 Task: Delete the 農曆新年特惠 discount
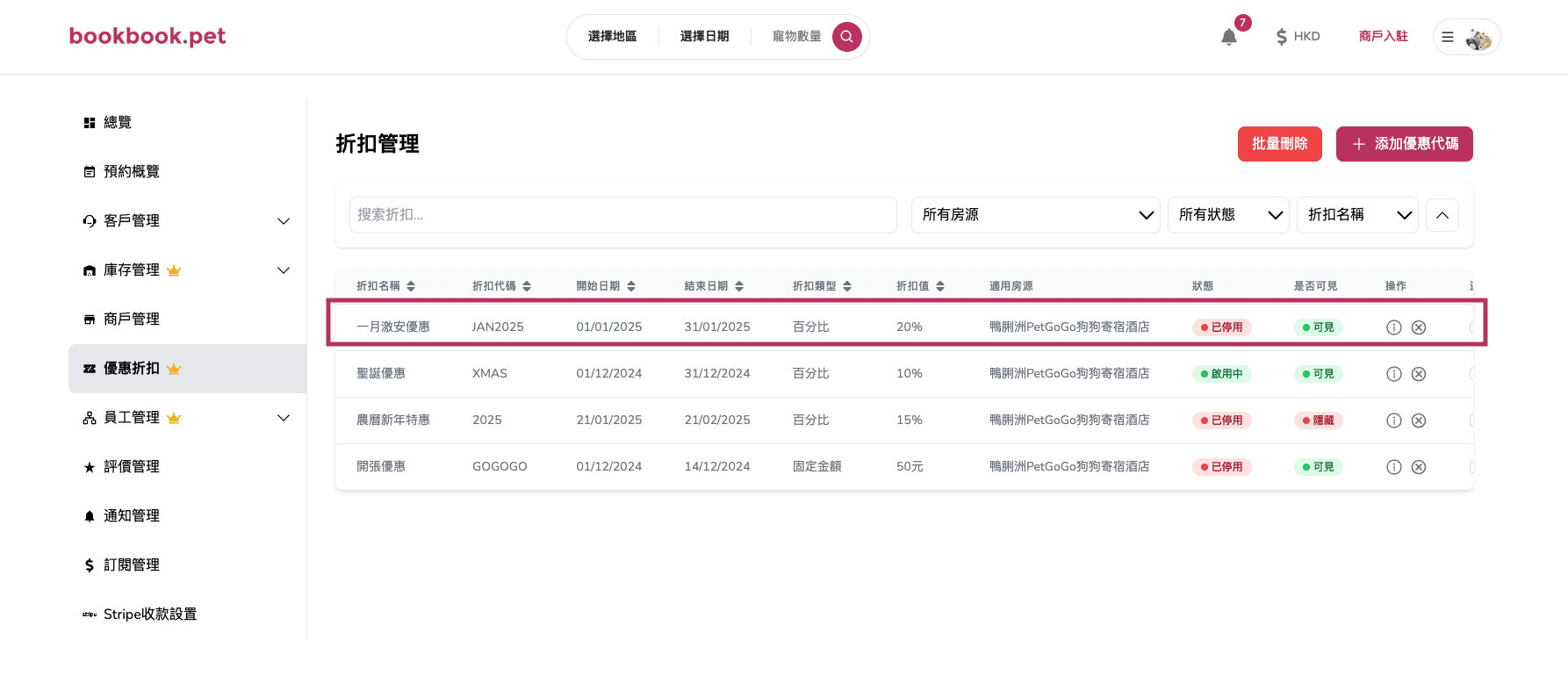[1419, 421]
